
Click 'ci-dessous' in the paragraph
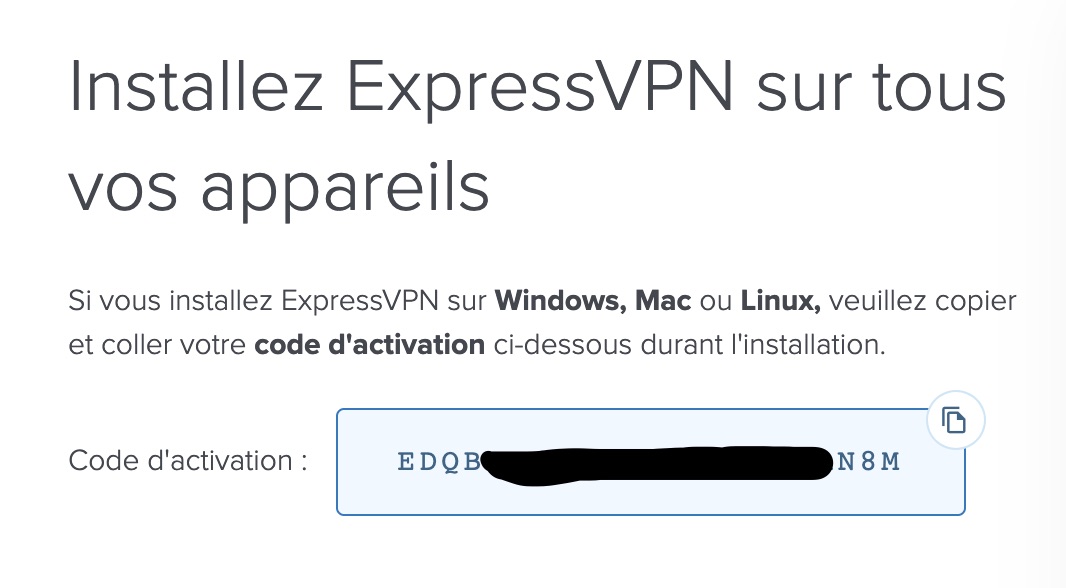(x=563, y=345)
